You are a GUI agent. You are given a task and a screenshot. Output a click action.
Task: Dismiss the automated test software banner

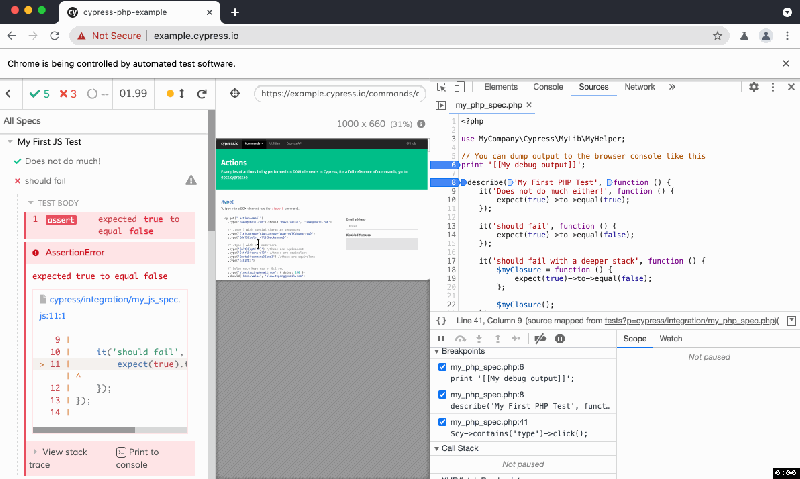[x=786, y=63]
